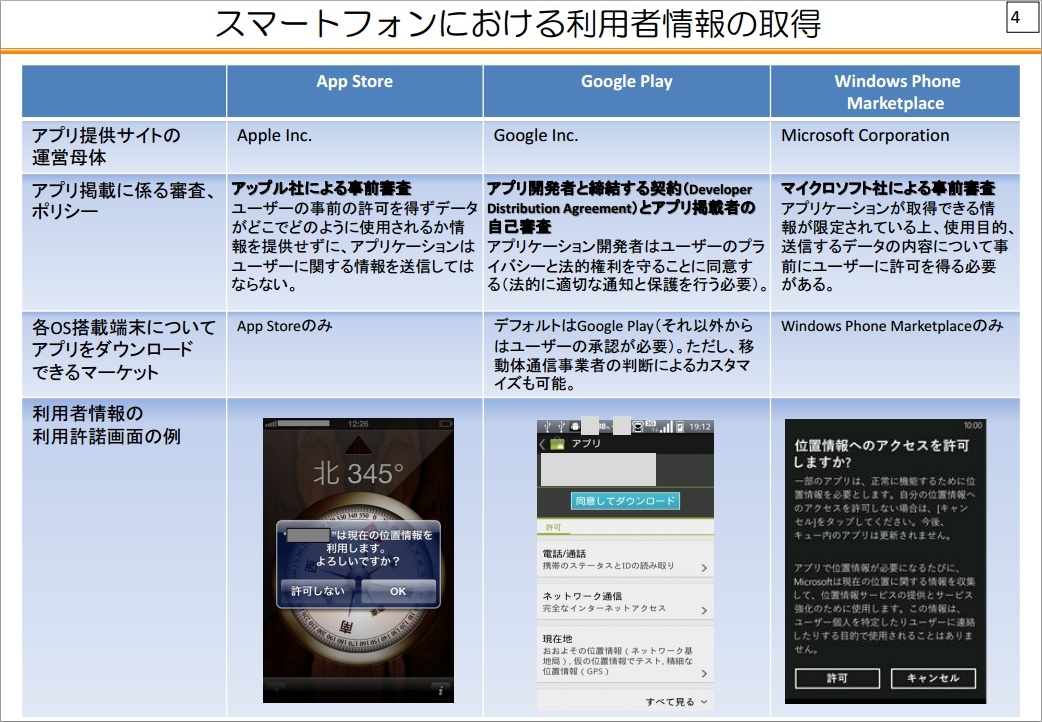Expand the ネットワーク通信 permission chevron
Screen dimensions: 1042x722
click(x=704, y=610)
